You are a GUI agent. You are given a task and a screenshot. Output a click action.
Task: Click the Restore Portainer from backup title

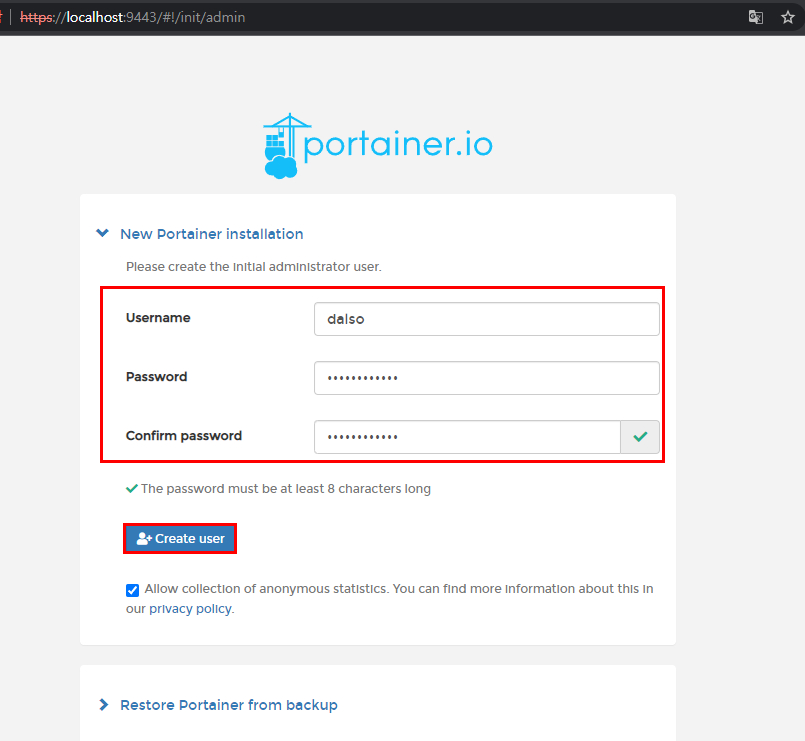(x=229, y=705)
